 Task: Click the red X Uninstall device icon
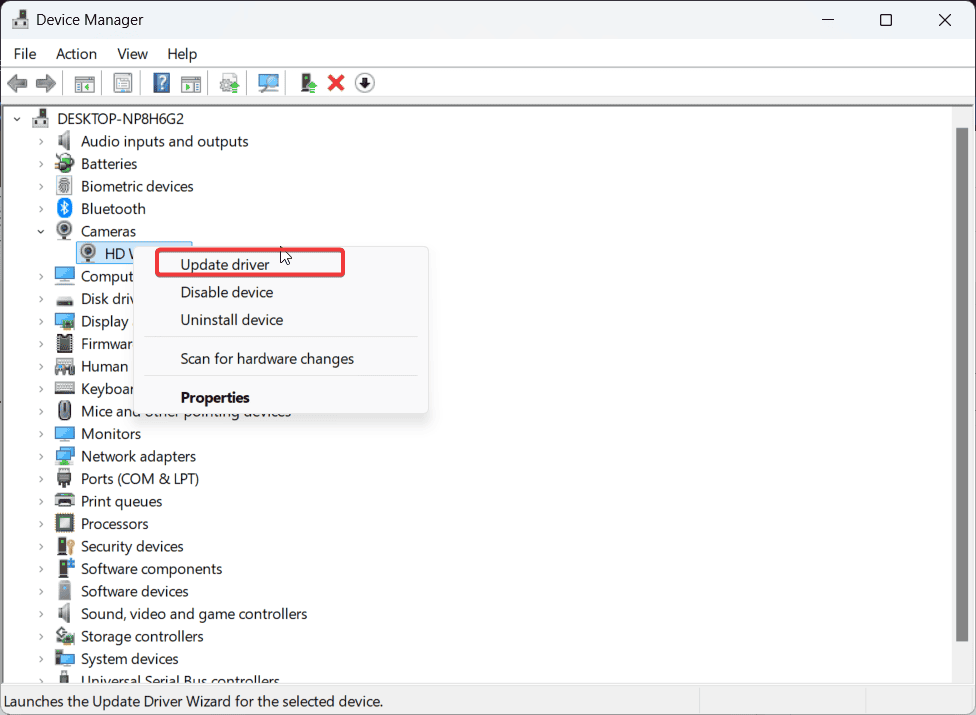tap(336, 83)
